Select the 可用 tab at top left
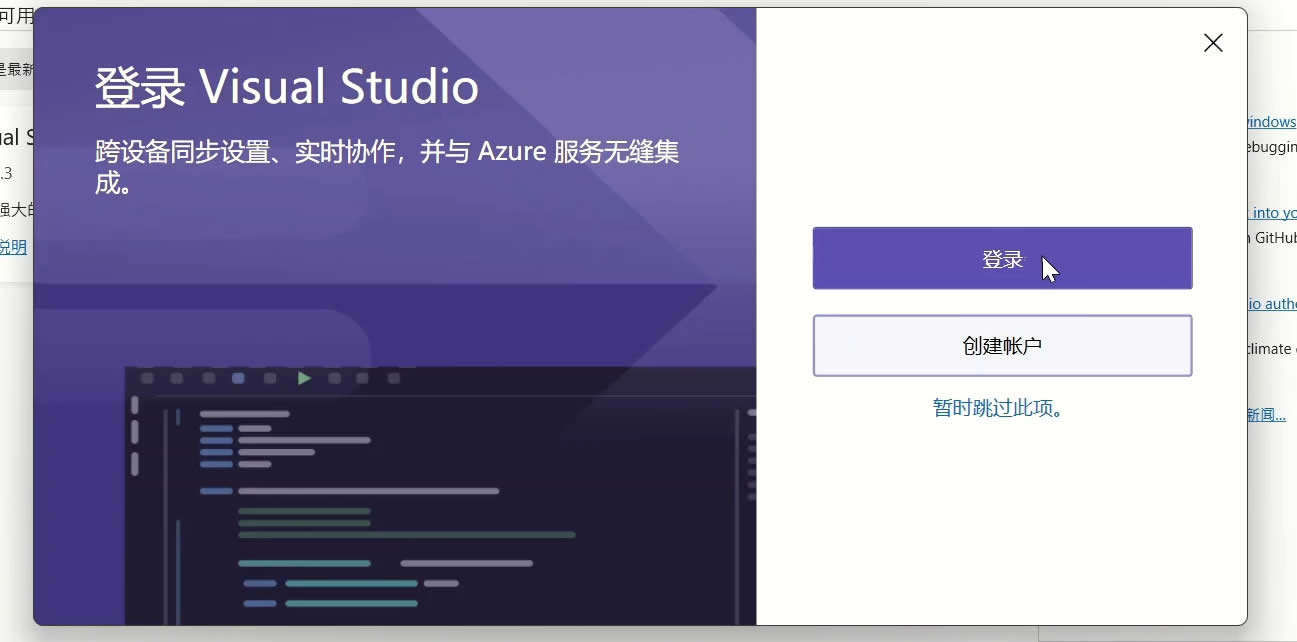 [16, 16]
